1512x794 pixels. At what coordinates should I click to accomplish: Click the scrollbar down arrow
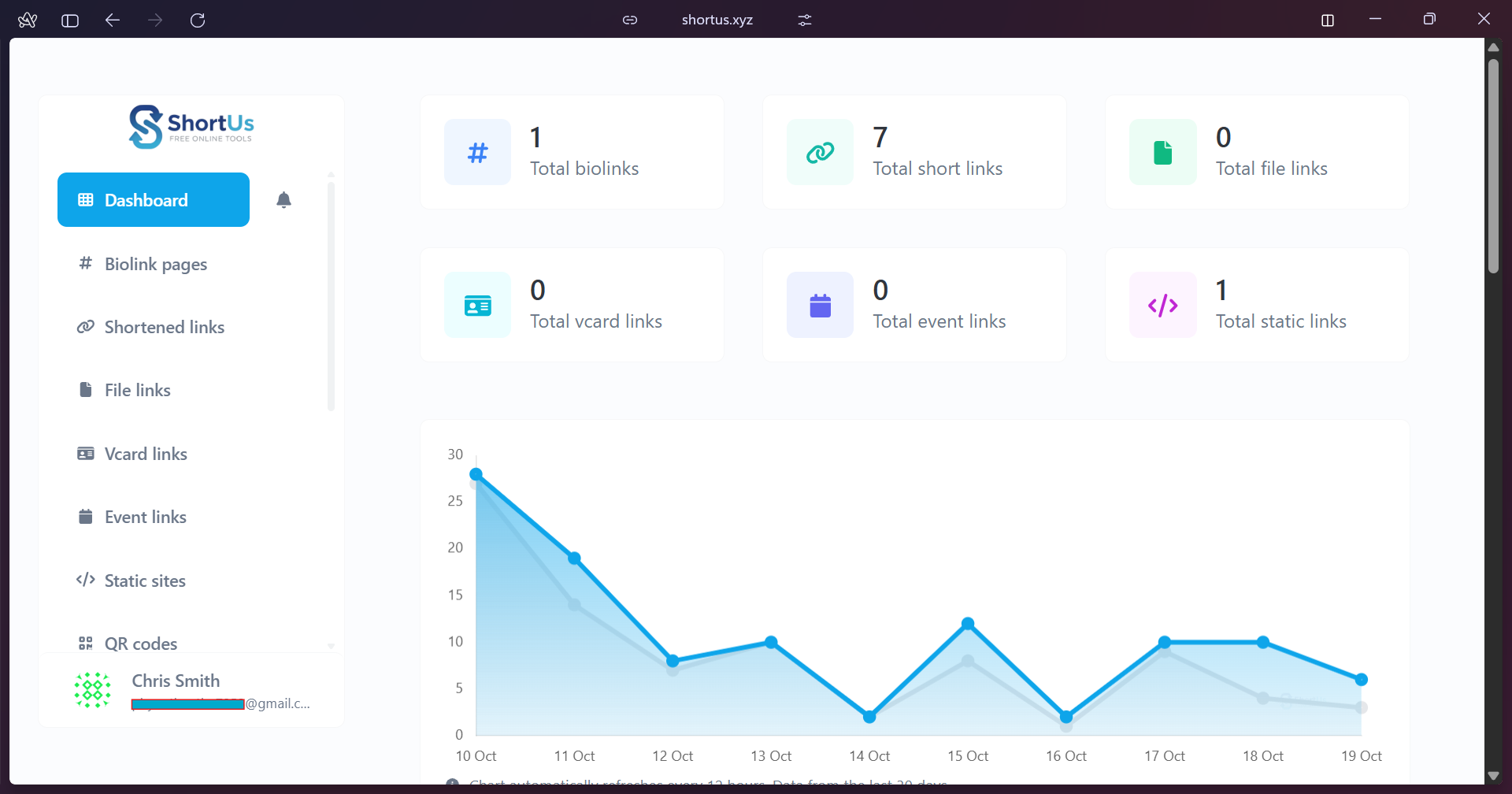1494,774
